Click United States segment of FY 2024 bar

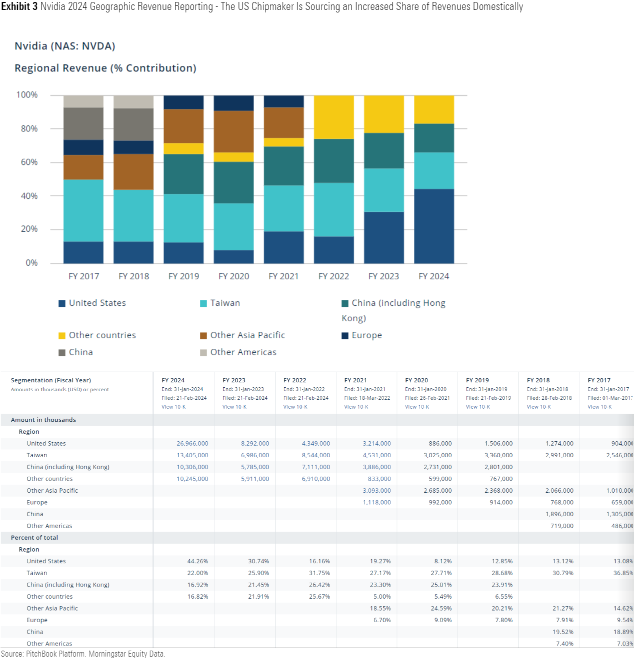pos(433,225)
